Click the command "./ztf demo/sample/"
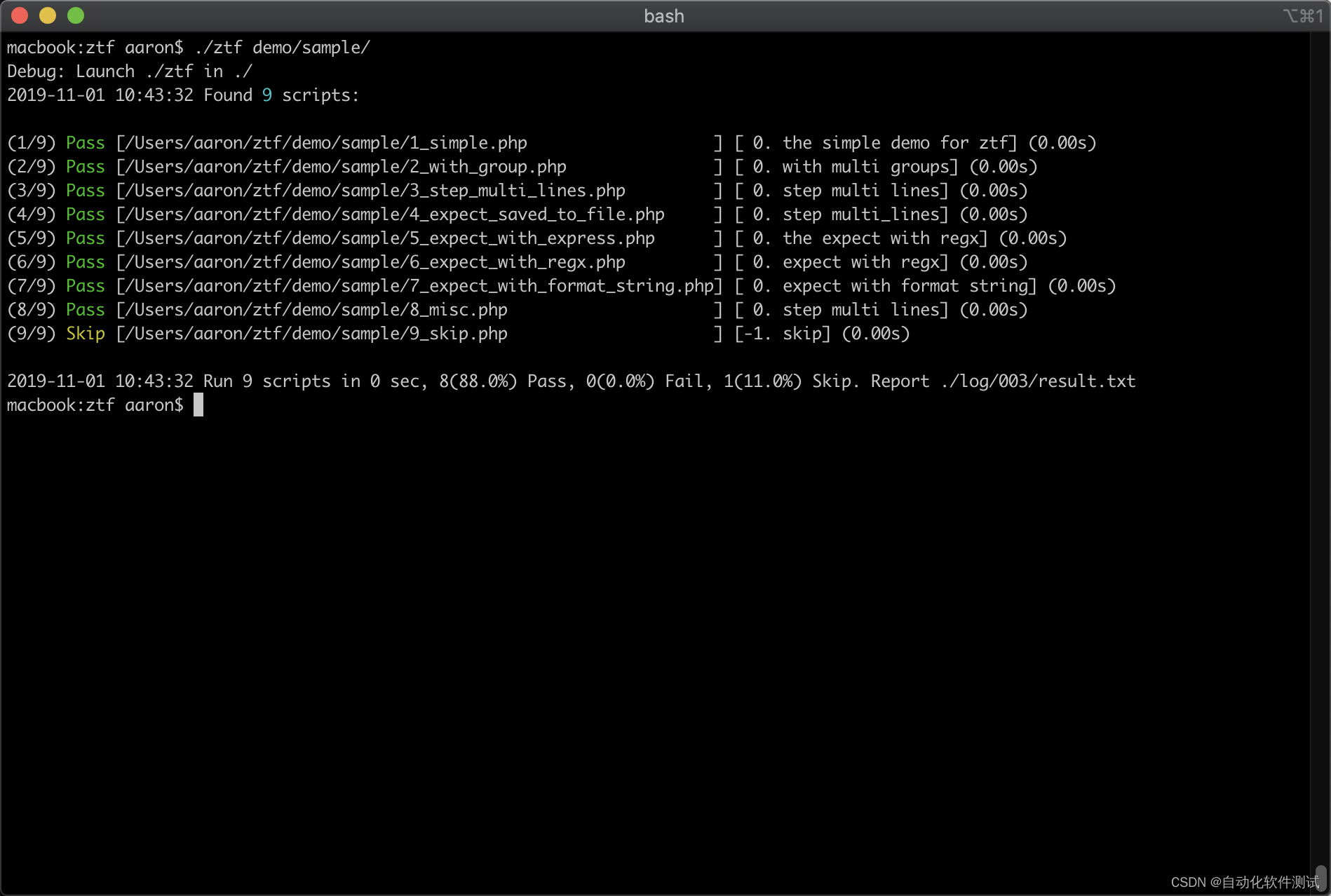The image size is (1331, 896). pyautogui.click(x=282, y=48)
